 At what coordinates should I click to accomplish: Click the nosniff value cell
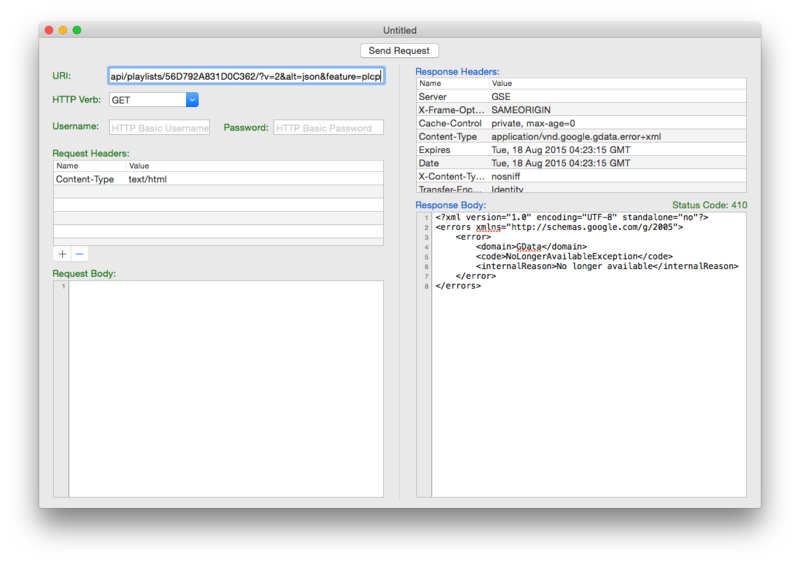506,176
